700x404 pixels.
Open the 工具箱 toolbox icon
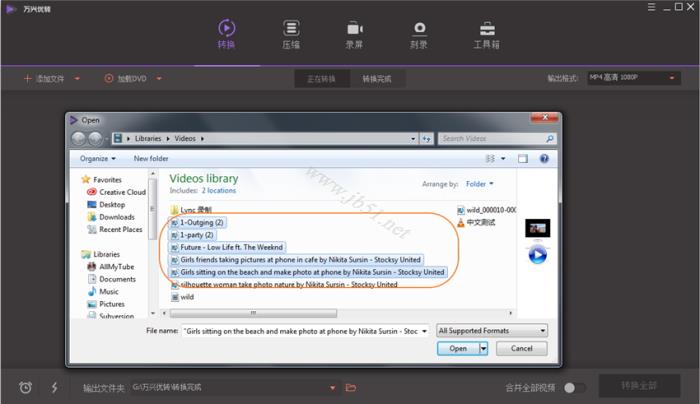pos(487,29)
